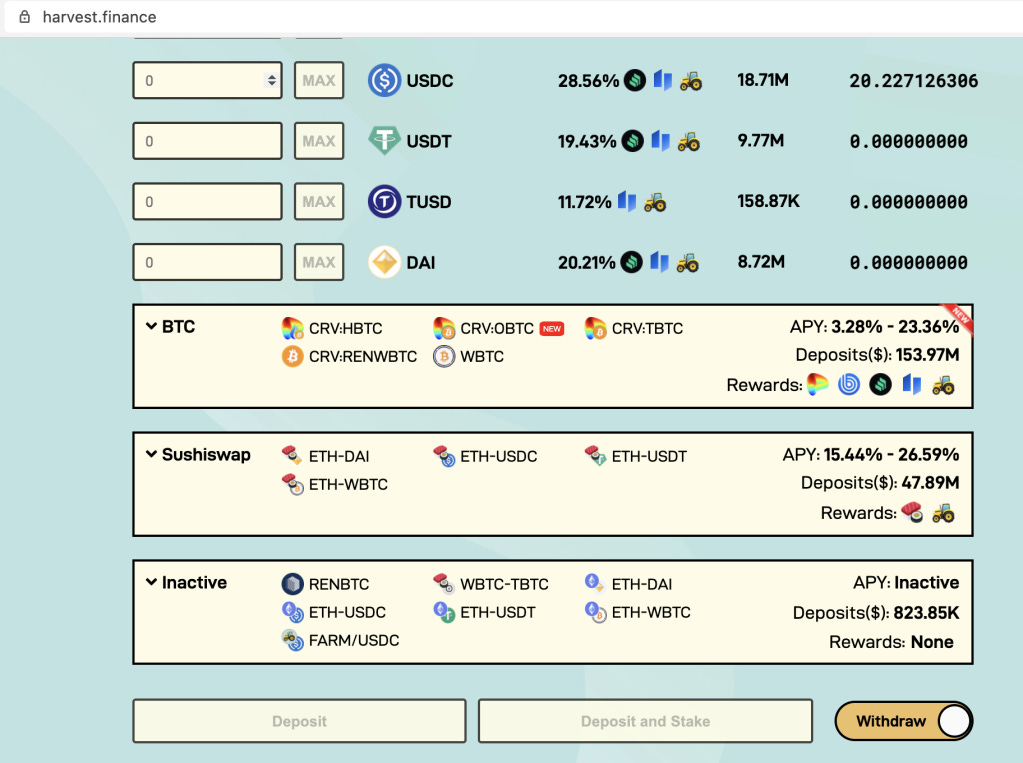The width and height of the screenshot is (1023, 763).
Task: Click the USDT Tether icon
Action: coord(384,140)
